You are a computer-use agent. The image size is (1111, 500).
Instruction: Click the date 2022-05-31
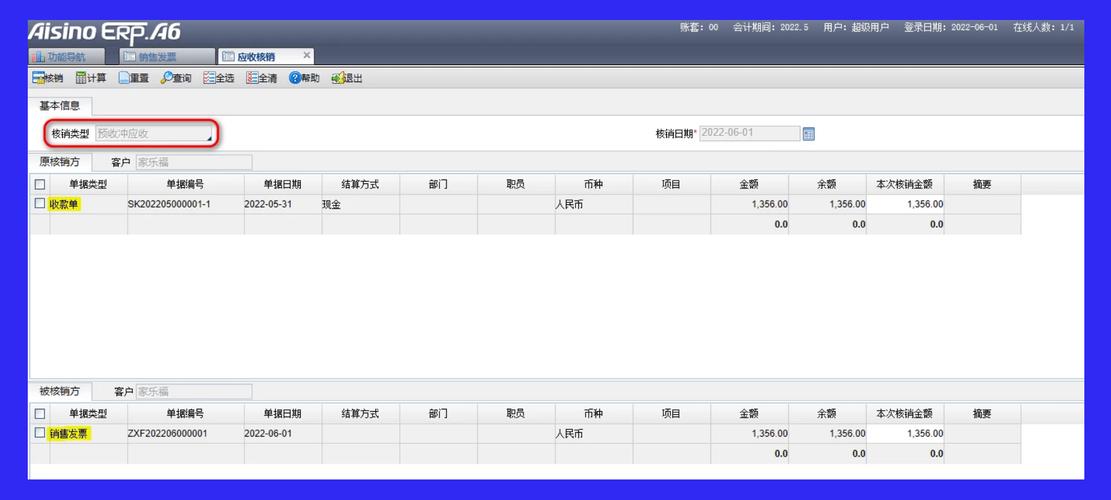coord(268,204)
